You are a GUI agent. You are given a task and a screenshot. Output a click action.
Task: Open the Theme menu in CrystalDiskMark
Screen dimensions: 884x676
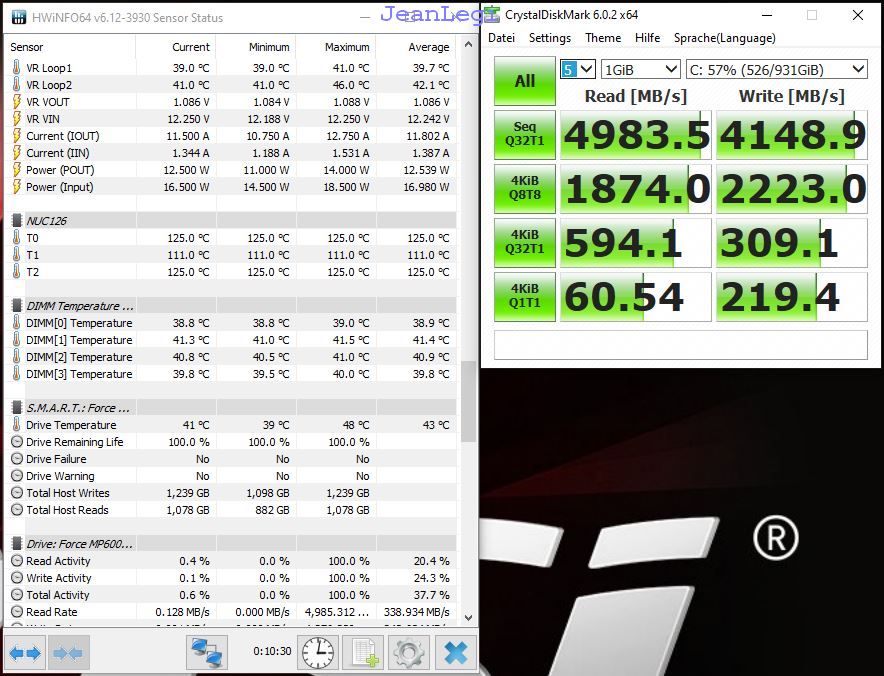click(603, 38)
